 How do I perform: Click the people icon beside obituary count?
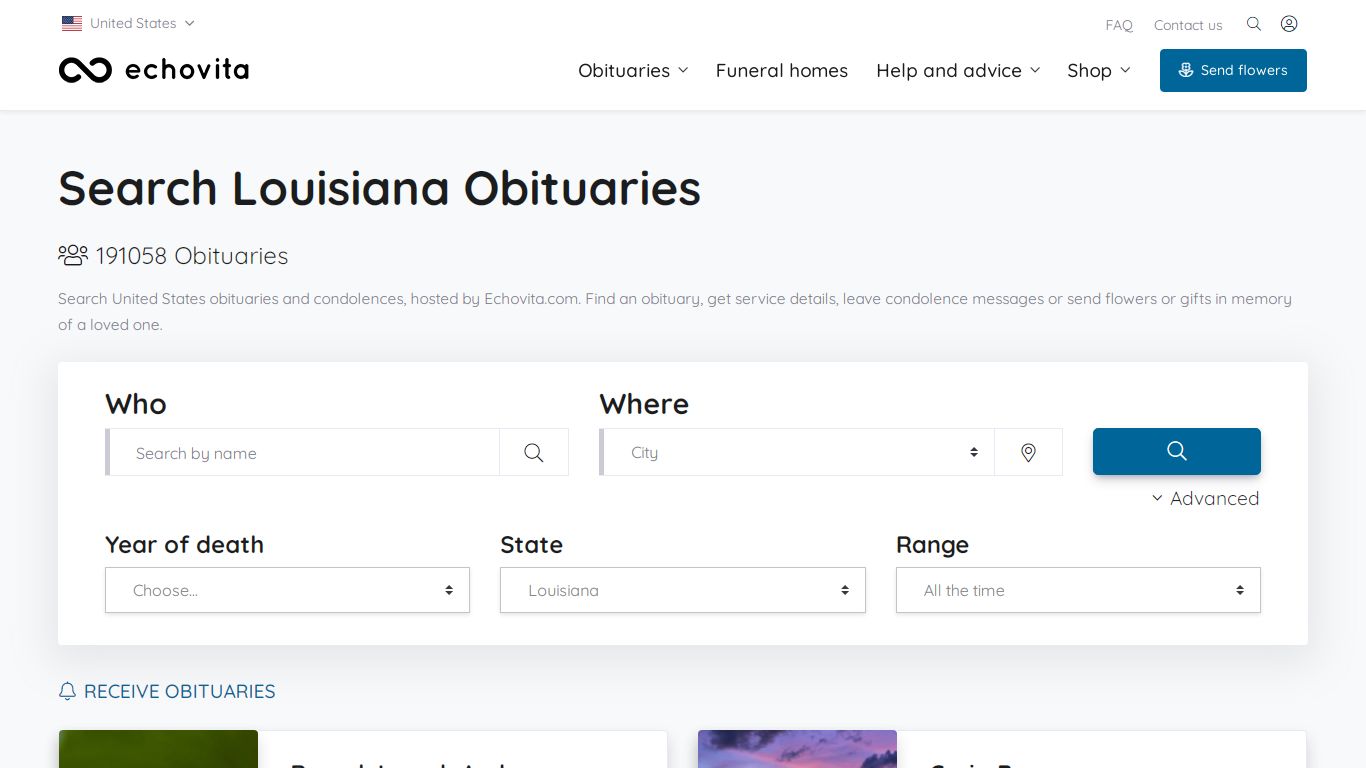73,255
